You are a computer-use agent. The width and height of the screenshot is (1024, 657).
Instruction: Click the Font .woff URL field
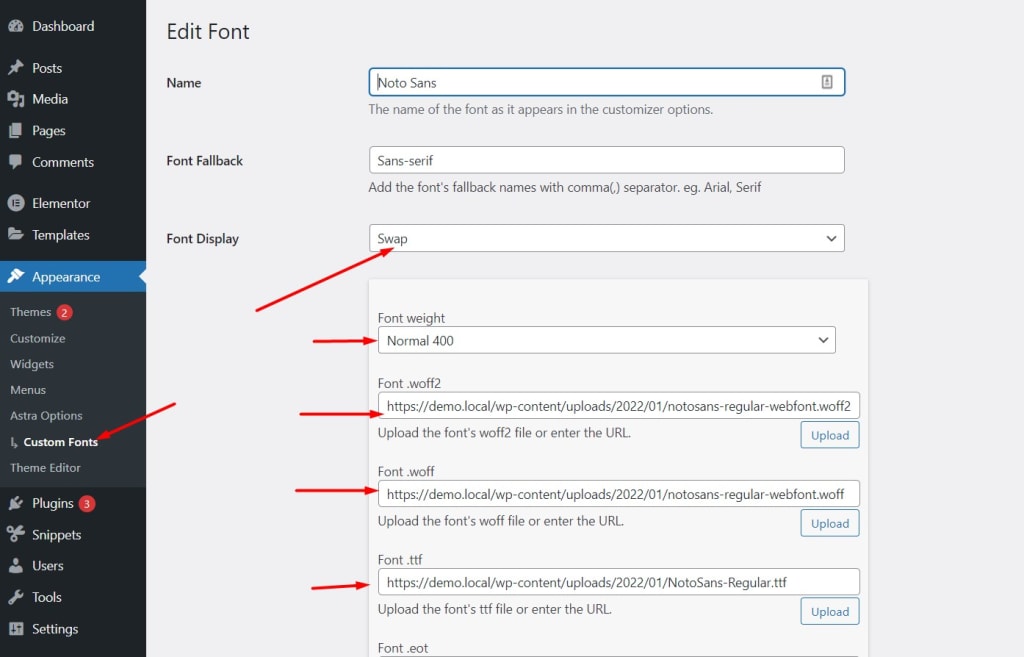(x=618, y=494)
